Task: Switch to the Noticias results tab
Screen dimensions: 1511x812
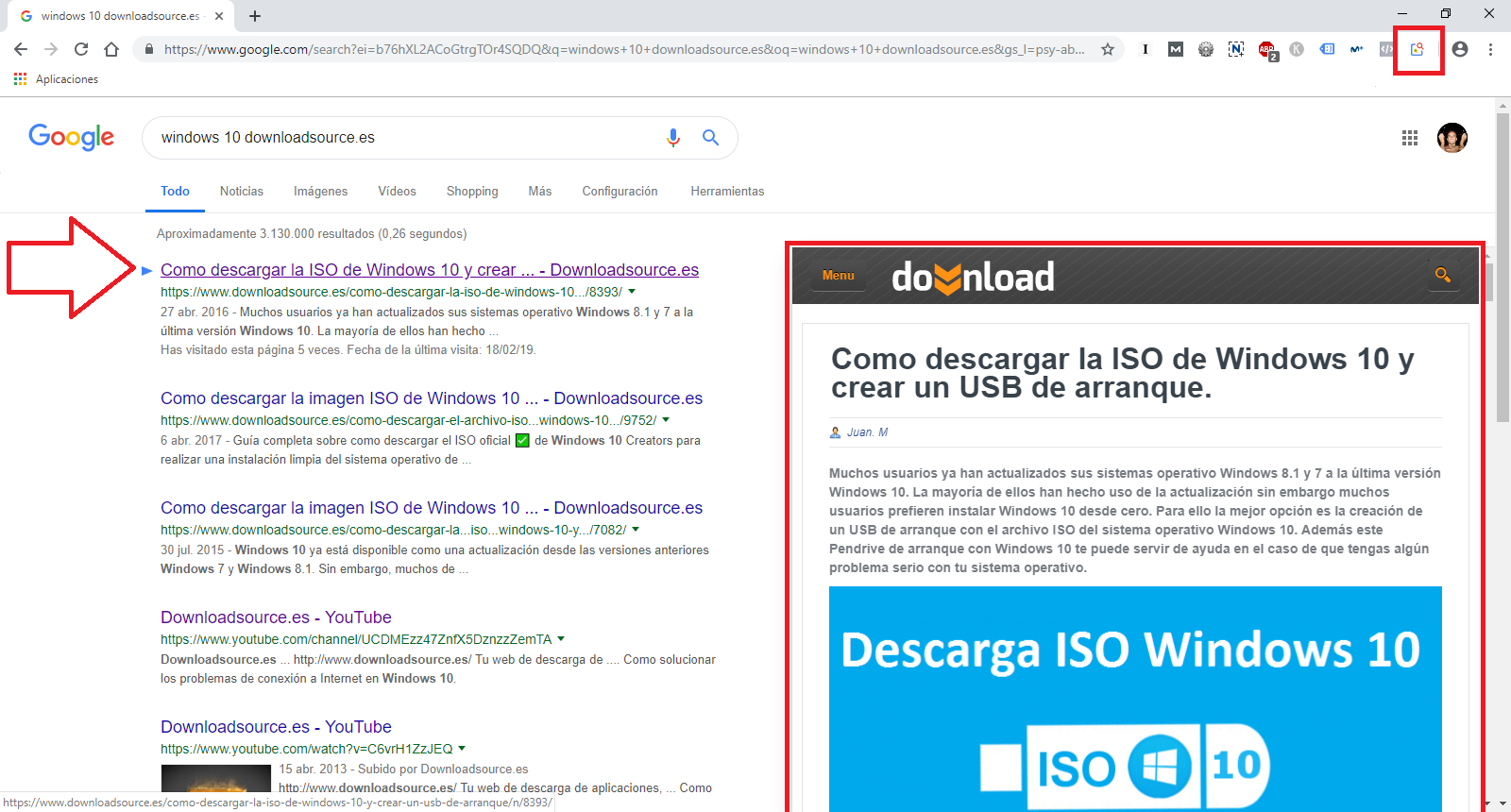Action: point(242,191)
